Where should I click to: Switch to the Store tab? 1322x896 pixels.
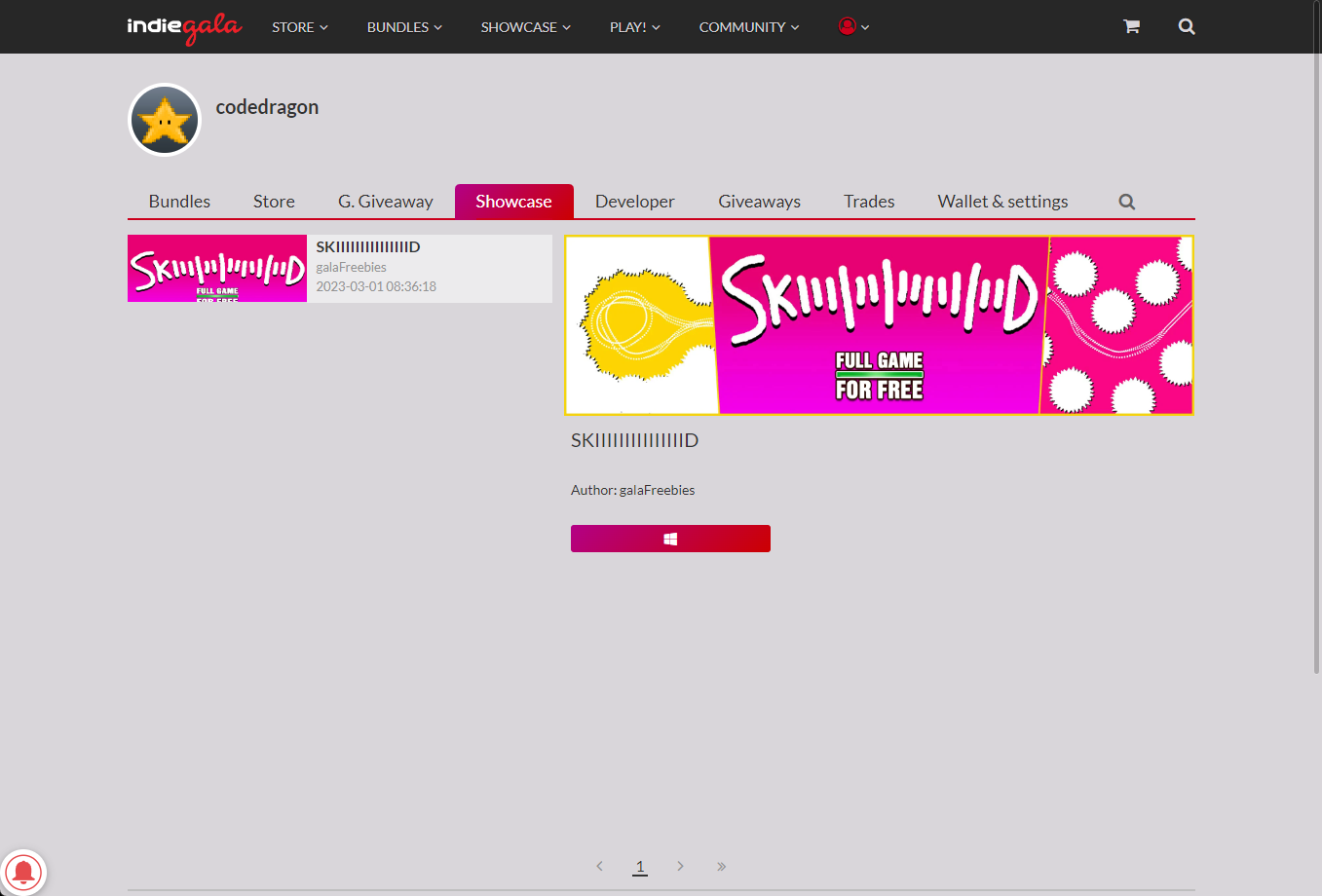point(274,202)
